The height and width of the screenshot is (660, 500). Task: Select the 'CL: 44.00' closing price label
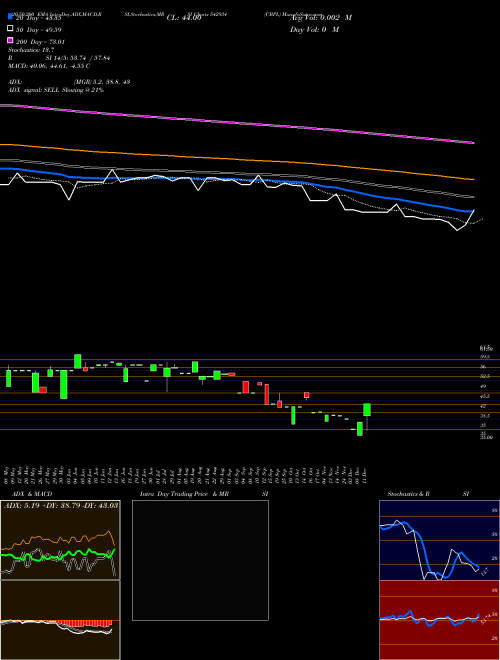tap(184, 18)
